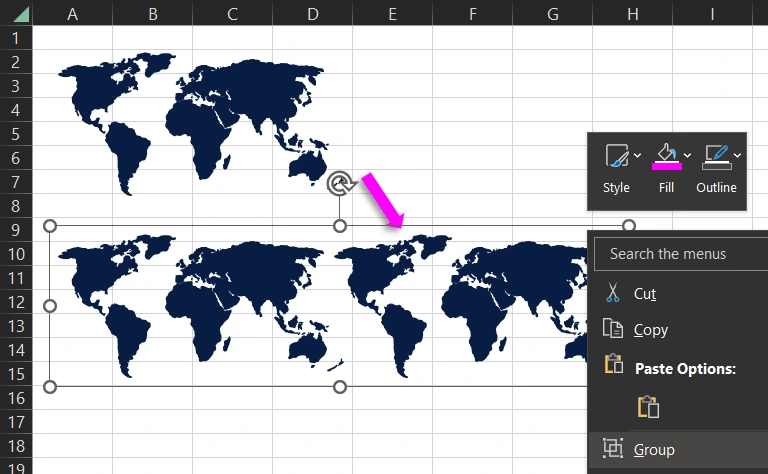Select column F header
Image resolution: width=768 pixels, height=474 pixels.
coord(473,13)
